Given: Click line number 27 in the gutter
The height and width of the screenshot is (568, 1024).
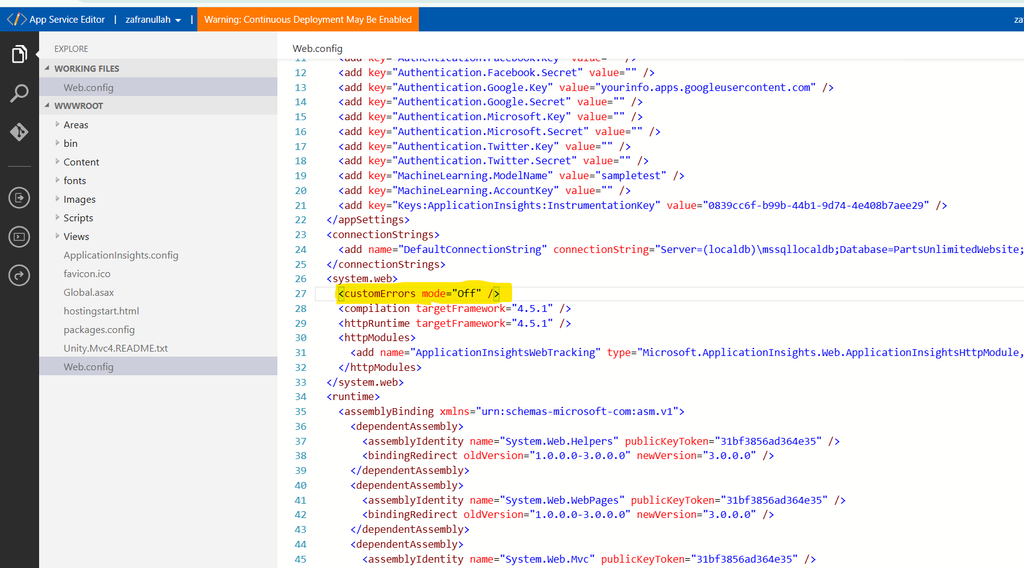Looking at the screenshot, I should click(x=300, y=294).
